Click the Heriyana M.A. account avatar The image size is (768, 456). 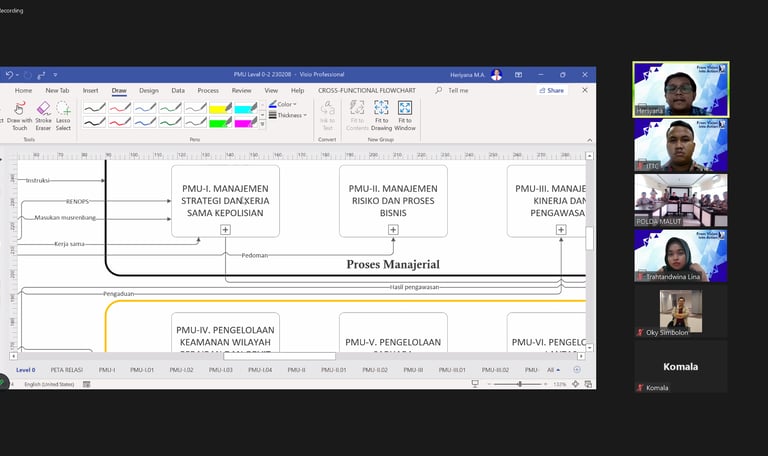[x=496, y=75]
